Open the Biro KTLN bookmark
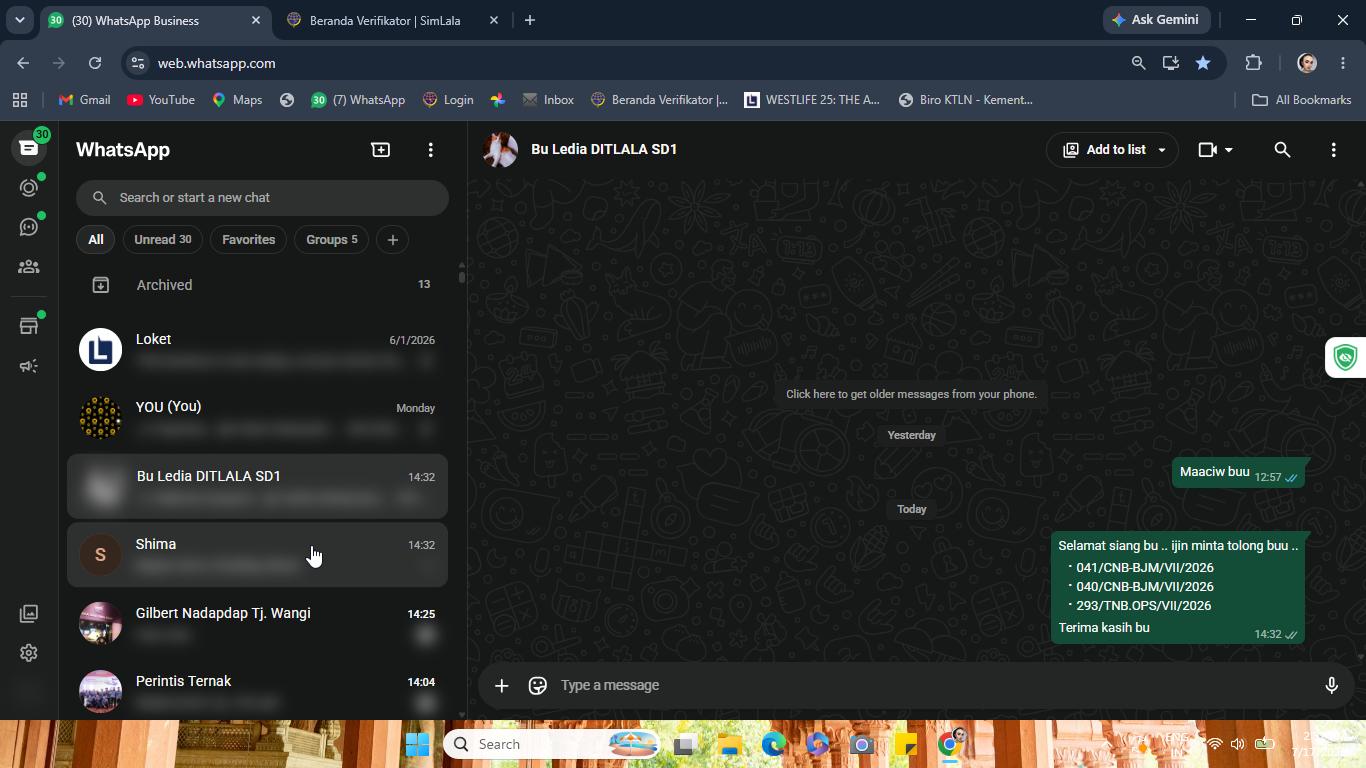The width and height of the screenshot is (1366, 768). pyautogui.click(x=966, y=100)
